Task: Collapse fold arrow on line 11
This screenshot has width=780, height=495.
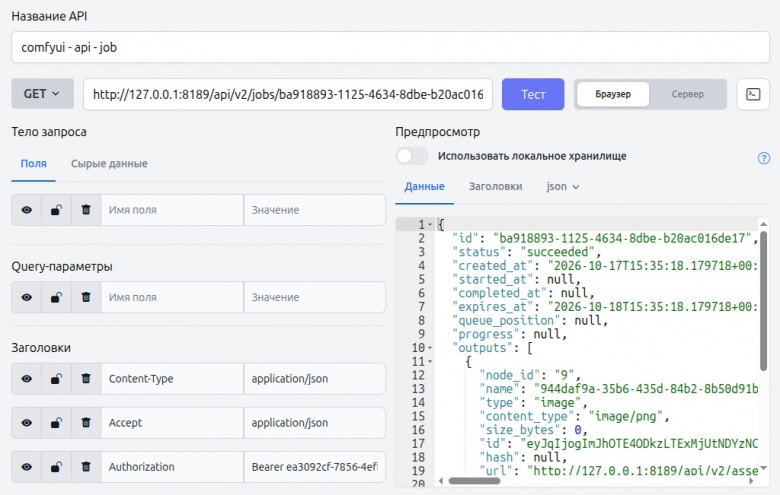Action: (x=430, y=362)
